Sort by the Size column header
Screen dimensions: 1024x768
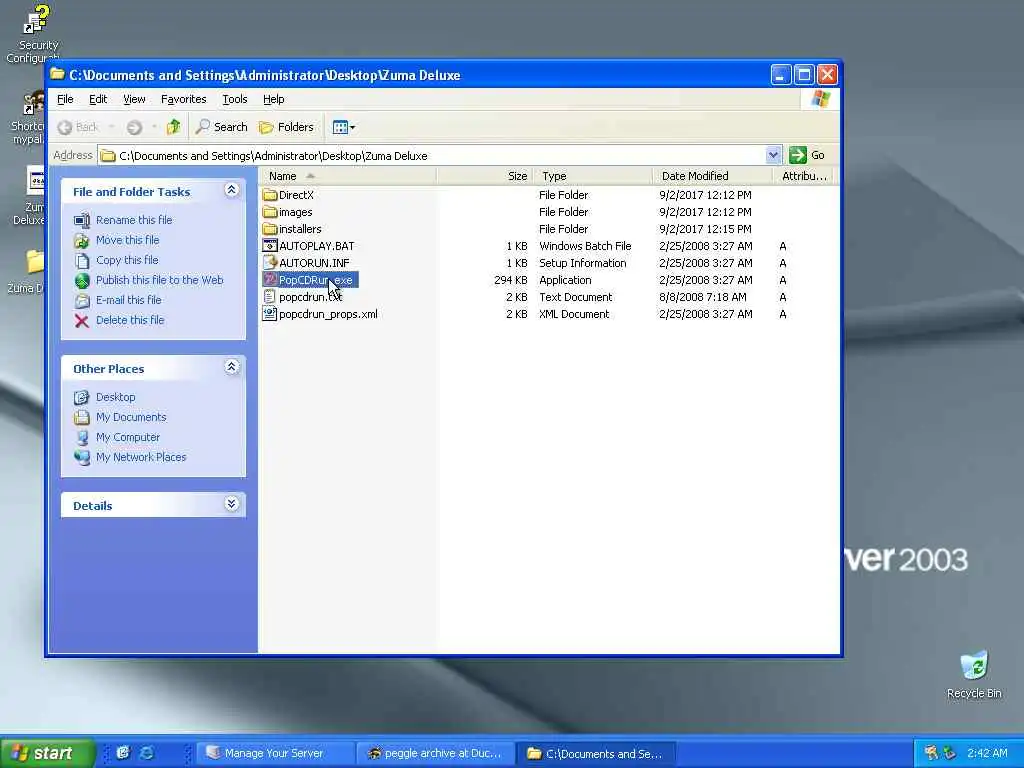point(485,176)
